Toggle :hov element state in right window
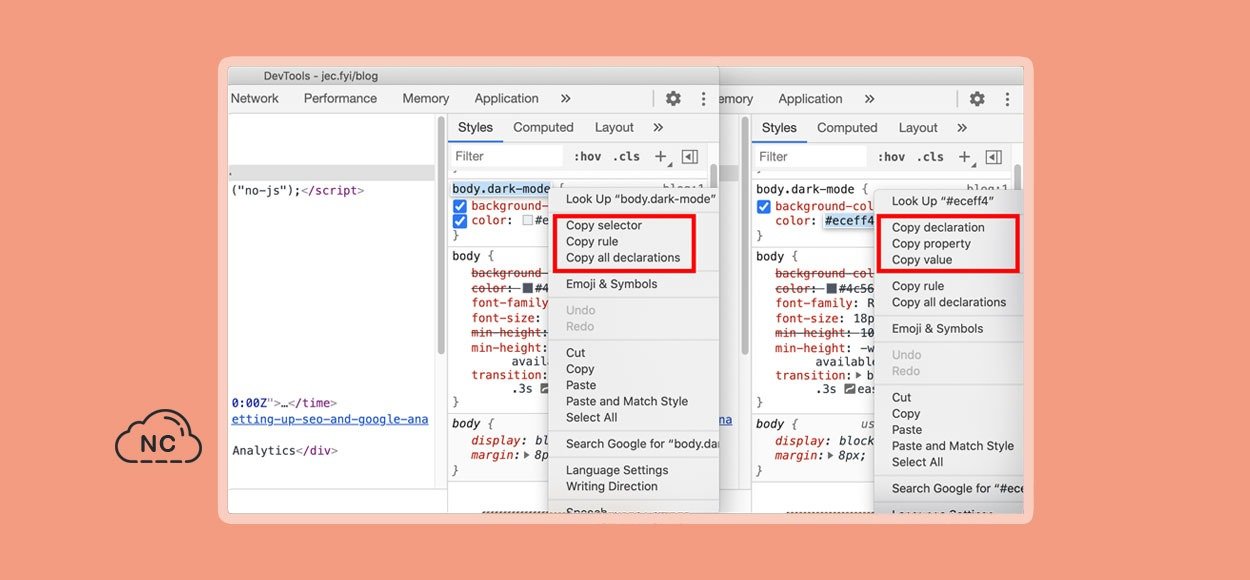The image size is (1250, 580). click(x=892, y=156)
